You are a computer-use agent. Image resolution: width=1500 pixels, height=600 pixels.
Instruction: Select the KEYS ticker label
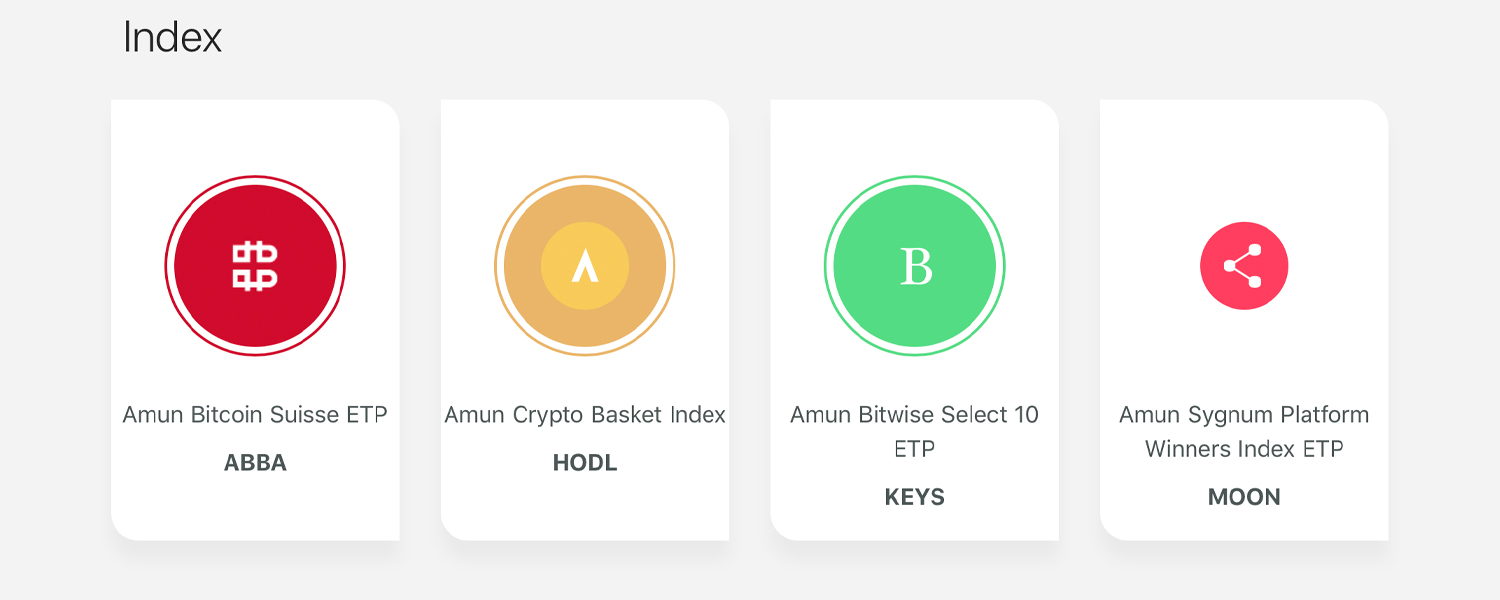[x=915, y=497]
